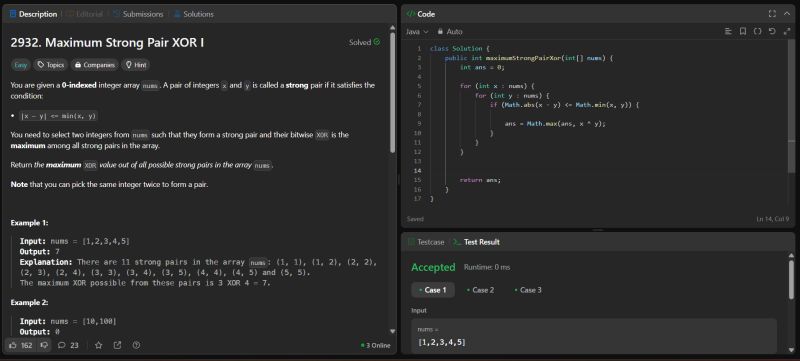The height and width of the screenshot is (361, 800).
Task: Click the line for (int x : nums)
Action: pyautogui.click(x=497, y=86)
